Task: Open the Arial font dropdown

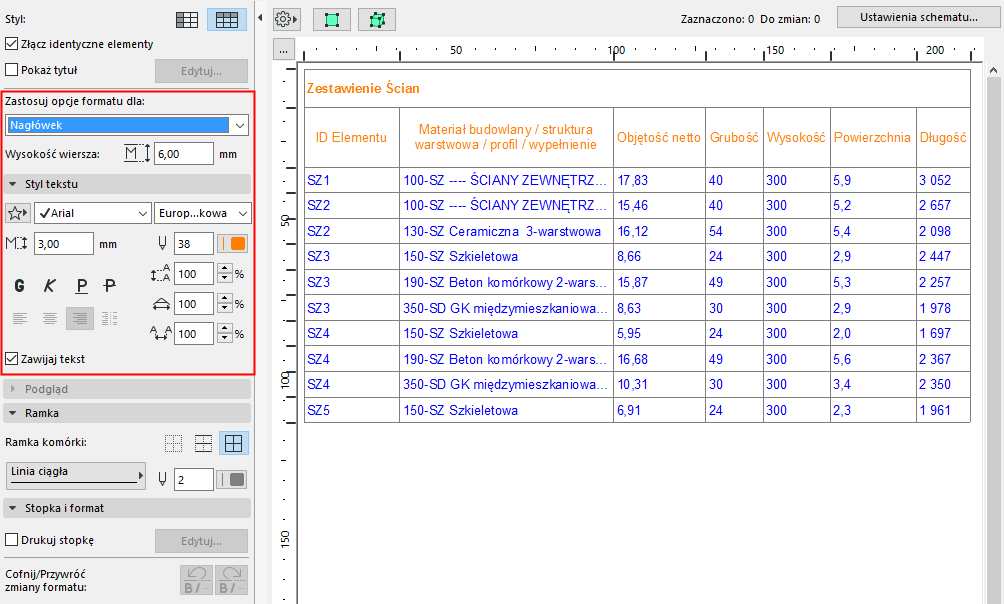Action: pyautogui.click(x=92, y=213)
